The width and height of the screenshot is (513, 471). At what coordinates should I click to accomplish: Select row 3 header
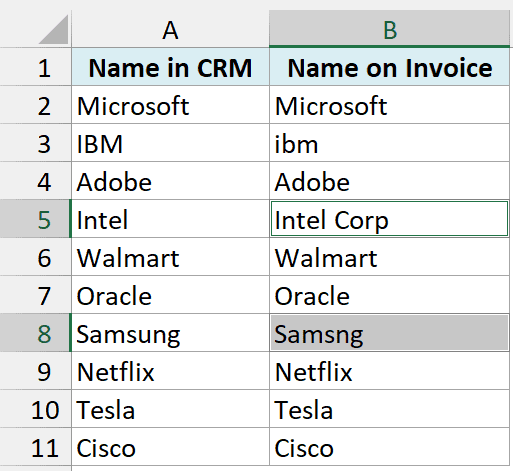click(x=35, y=143)
